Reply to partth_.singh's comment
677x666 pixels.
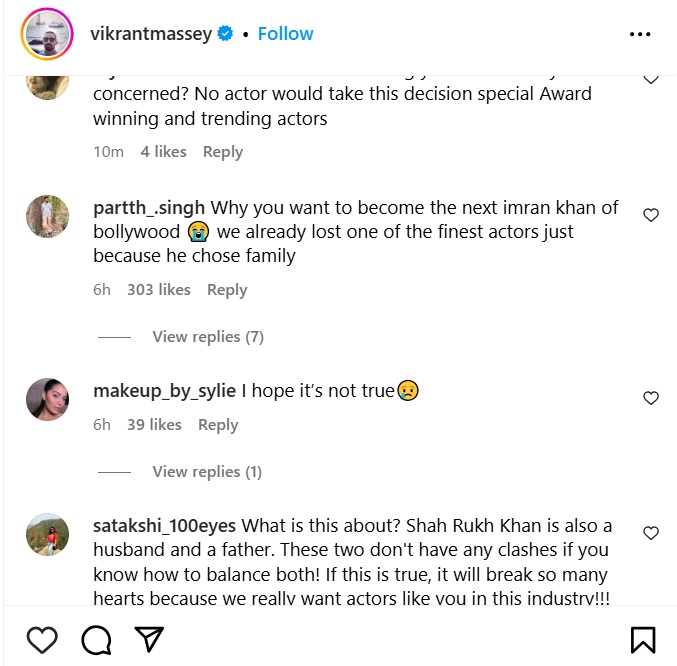227,290
